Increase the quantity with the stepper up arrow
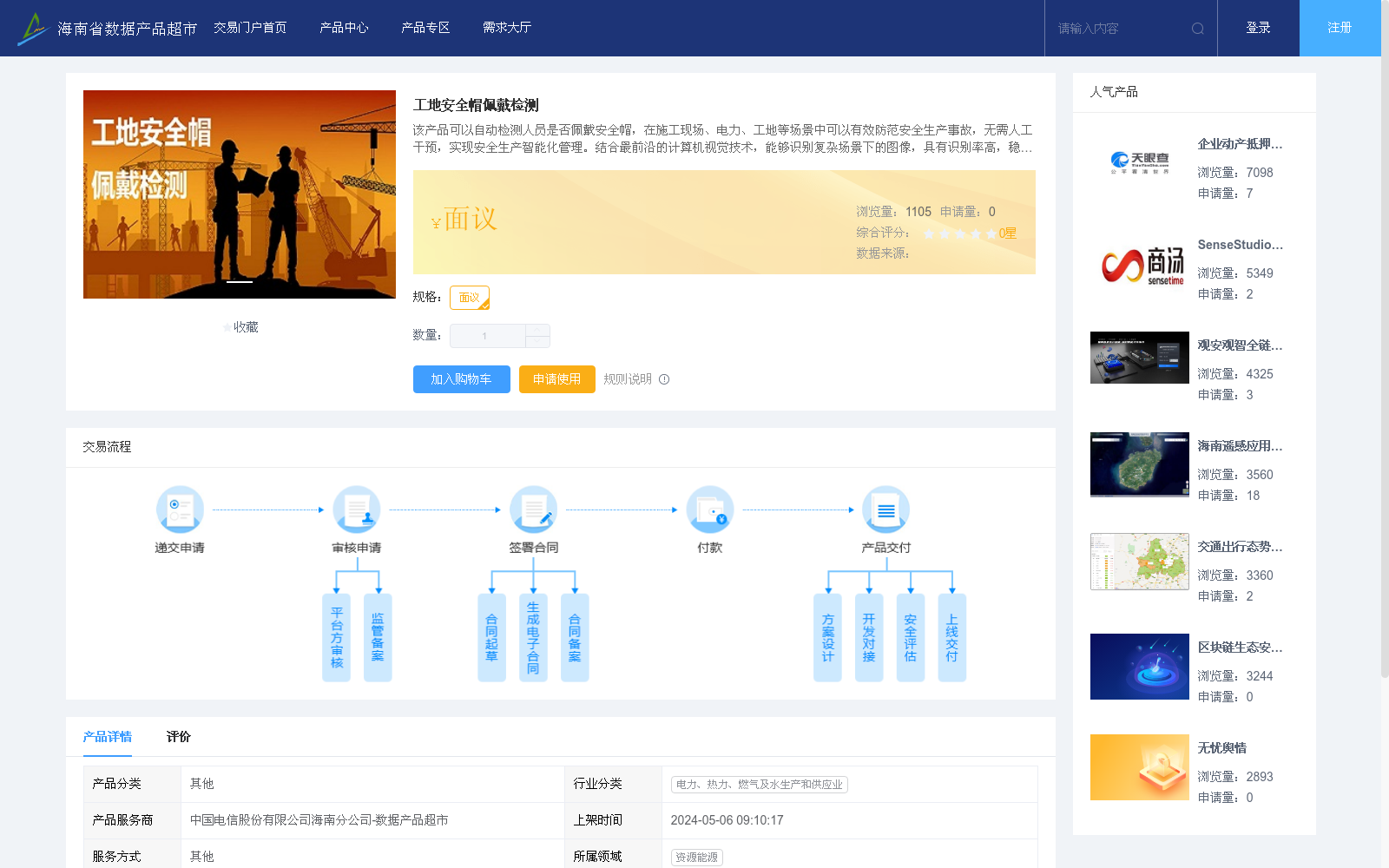This screenshot has width=1389, height=868. point(537,330)
